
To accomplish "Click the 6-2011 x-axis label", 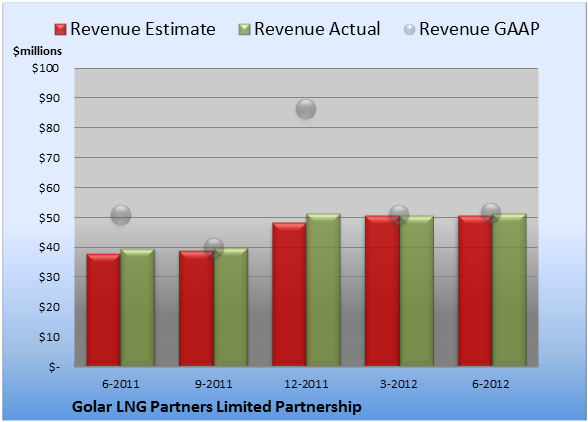I will (x=121, y=384).
